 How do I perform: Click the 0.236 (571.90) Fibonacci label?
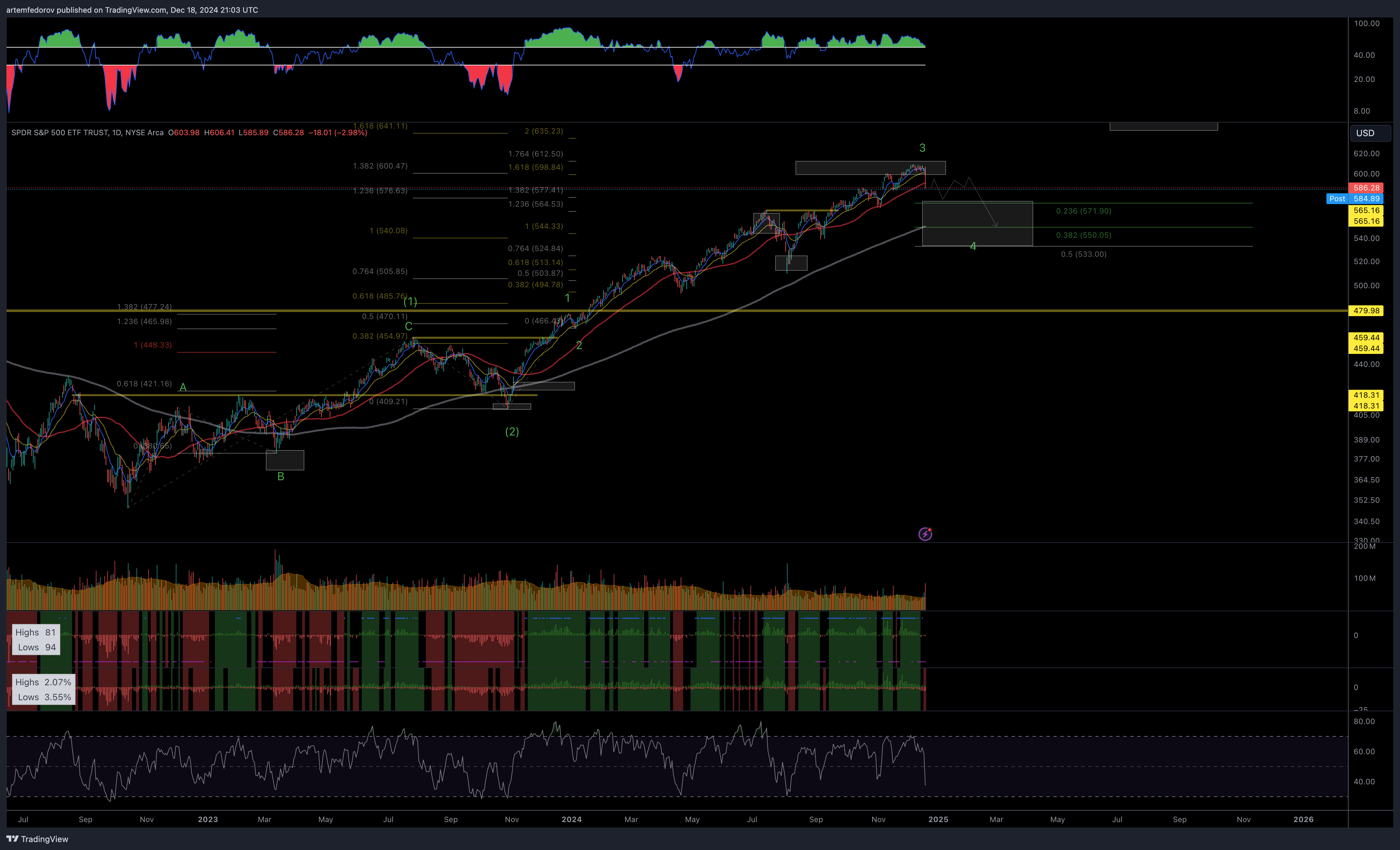(1084, 211)
